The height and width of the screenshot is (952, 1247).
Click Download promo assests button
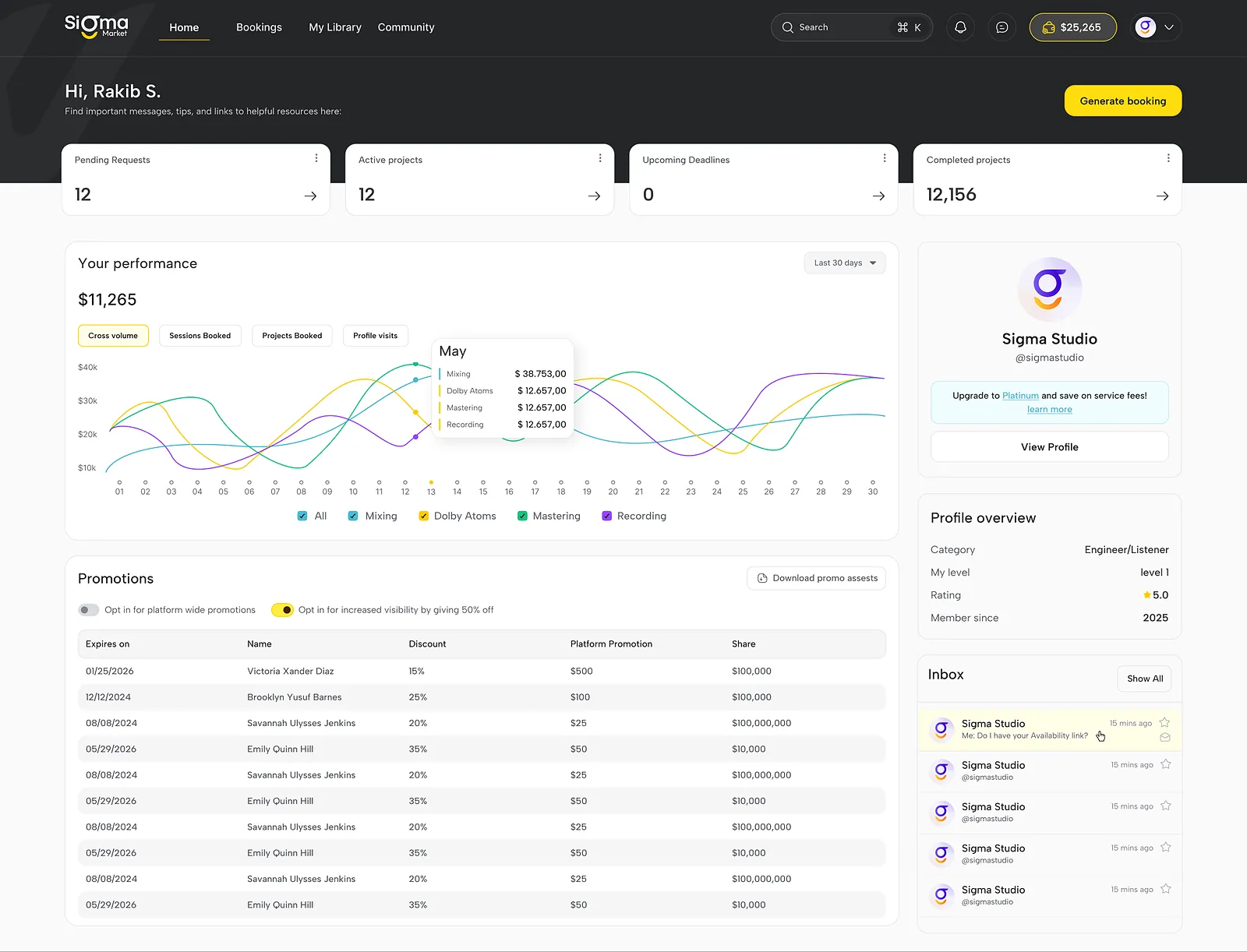click(817, 578)
